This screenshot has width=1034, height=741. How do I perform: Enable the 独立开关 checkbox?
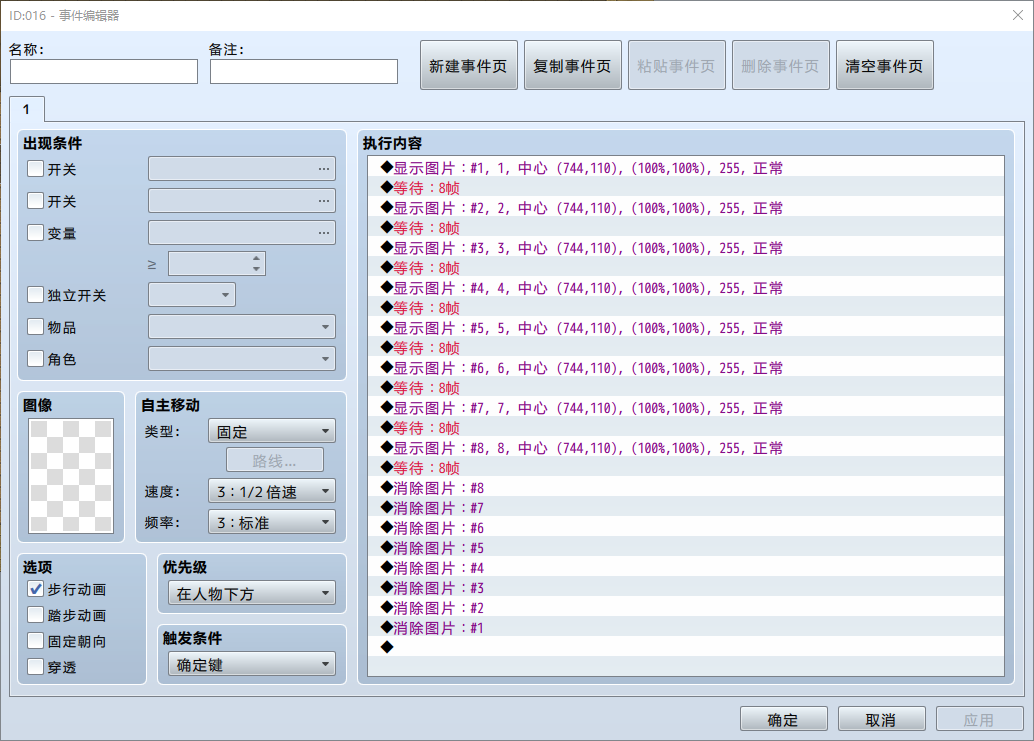pyautogui.click(x=36, y=295)
